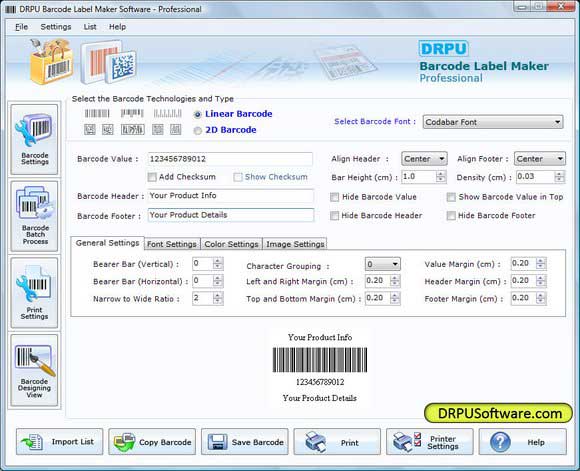This screenshot has width=580, height=471.
Task: Click Copy Barcode icon button
Action: tap(152, 442)
